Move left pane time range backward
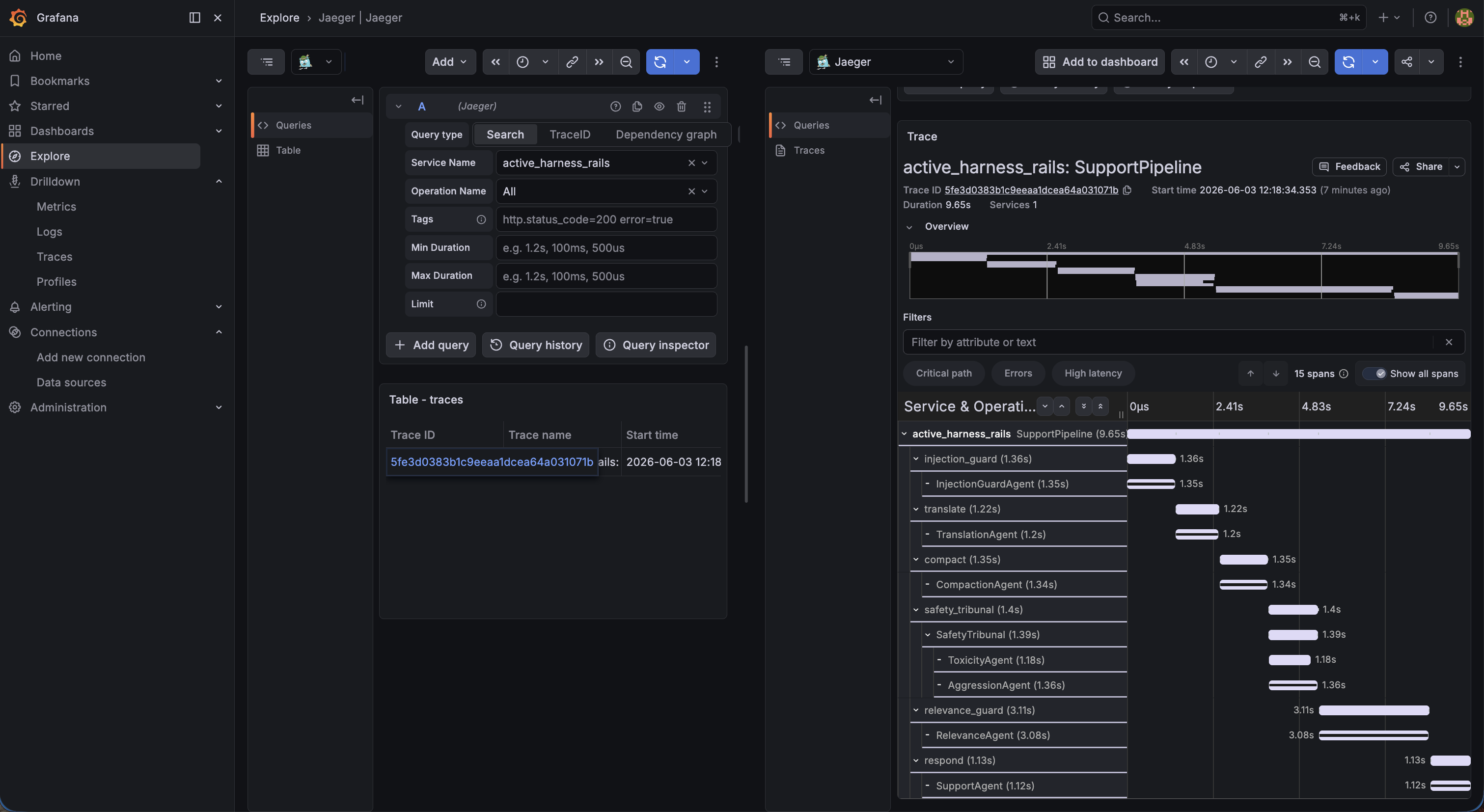 pos(495,62)
